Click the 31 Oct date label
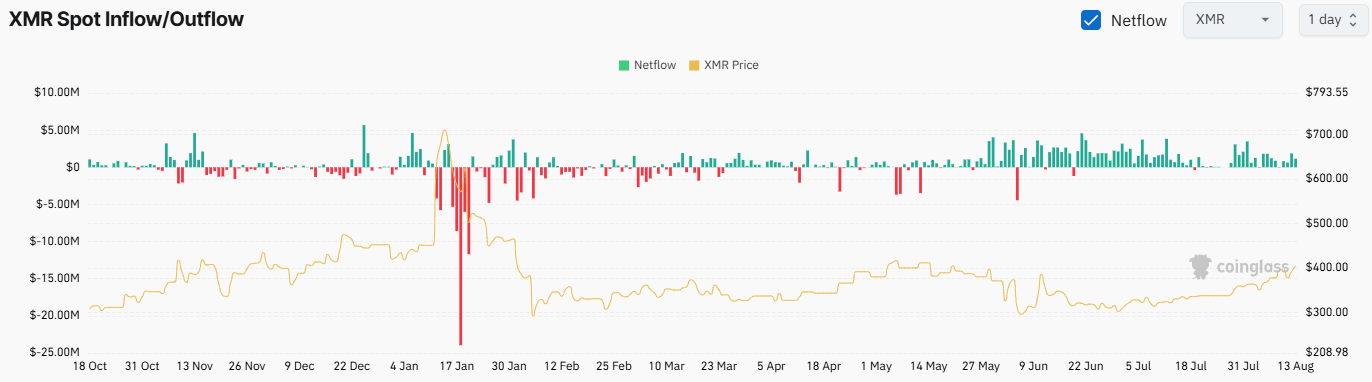Image resolution: width=1372 pixels, height=382 pixels. tap(141, 367)
